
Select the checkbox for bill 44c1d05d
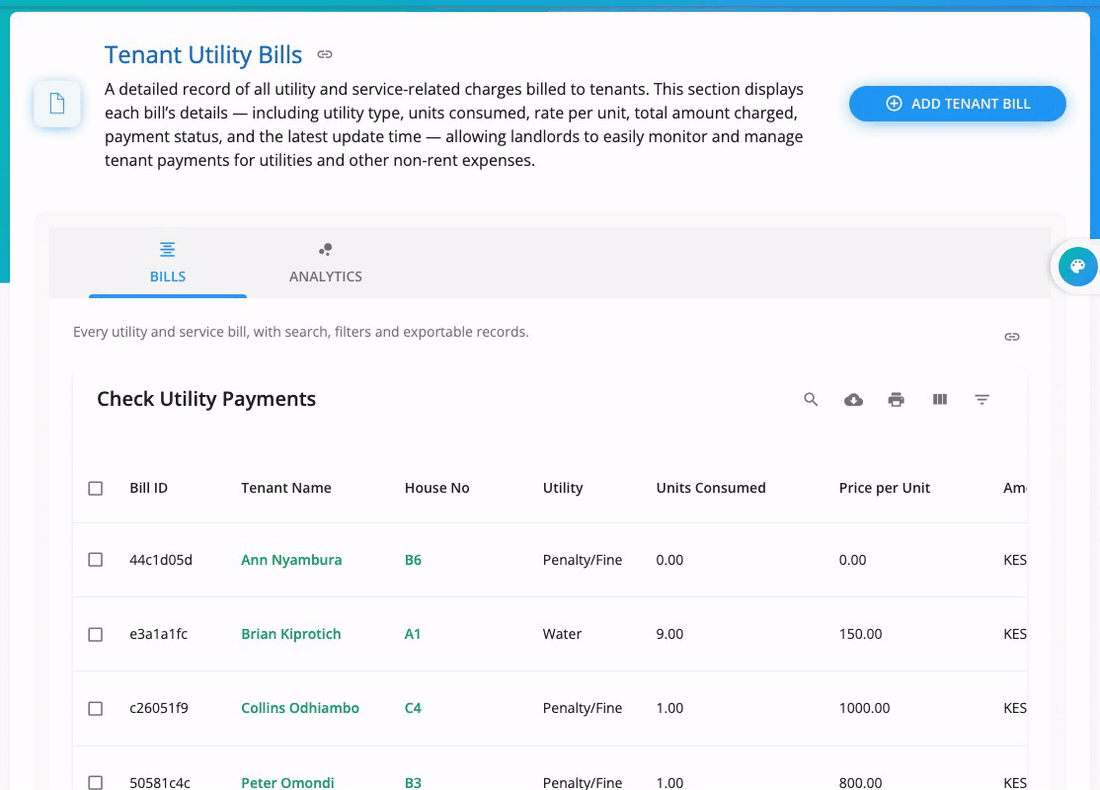click(x=95, y=560)
